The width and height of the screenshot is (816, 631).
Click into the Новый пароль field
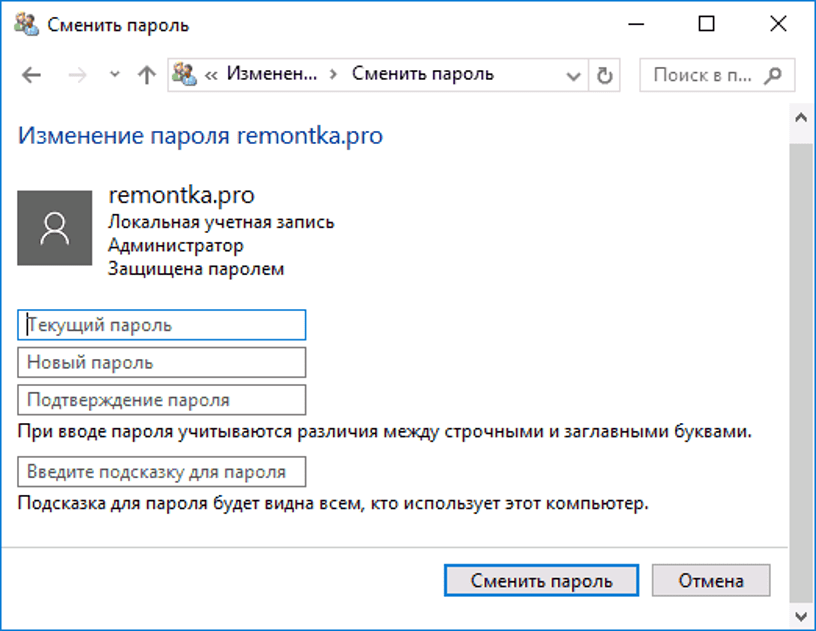162,362
